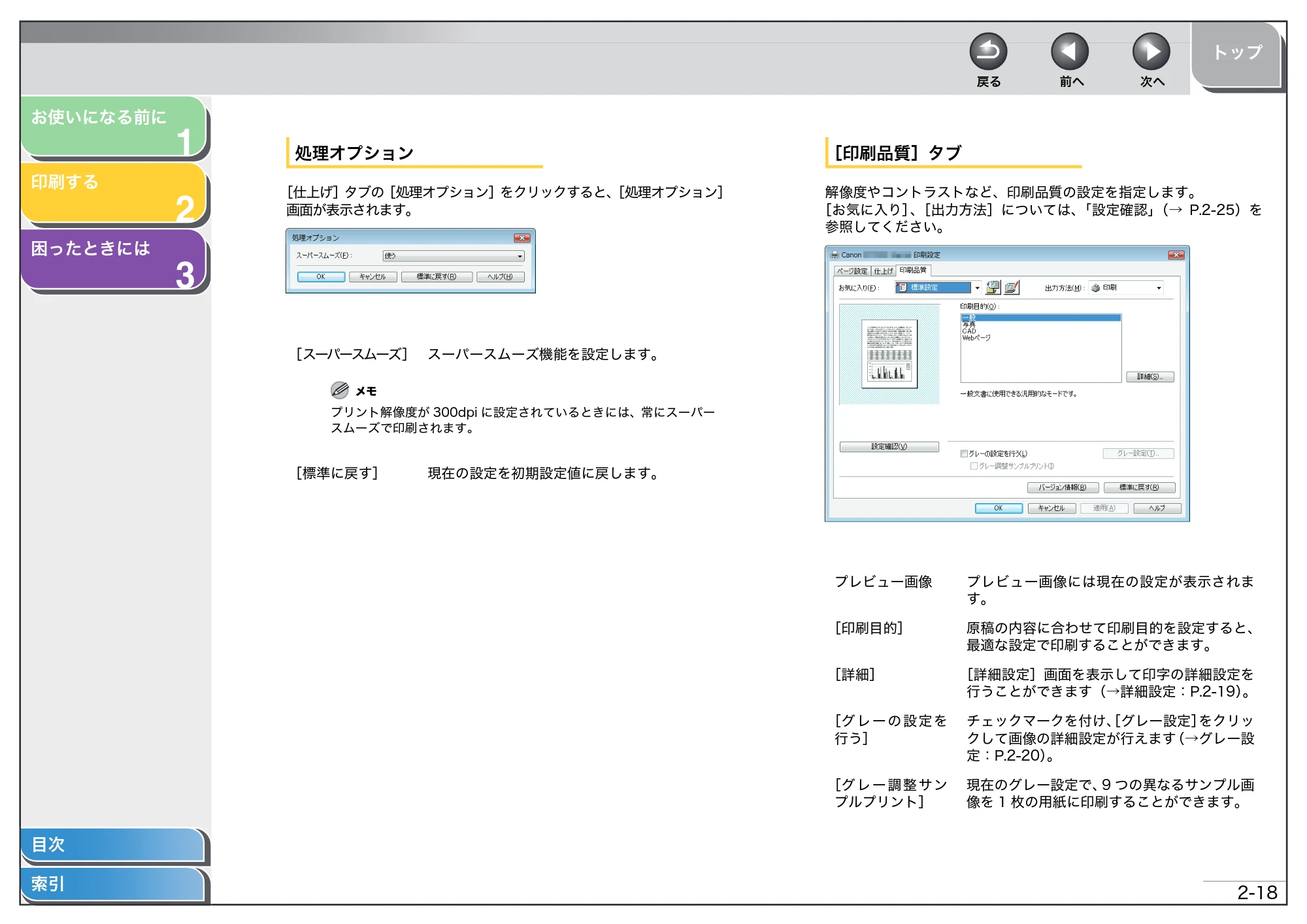Click the 前へ (previous page) arrow icon
The image size is (1307, 924).
pyautogui.click(x=1070, y=52)
